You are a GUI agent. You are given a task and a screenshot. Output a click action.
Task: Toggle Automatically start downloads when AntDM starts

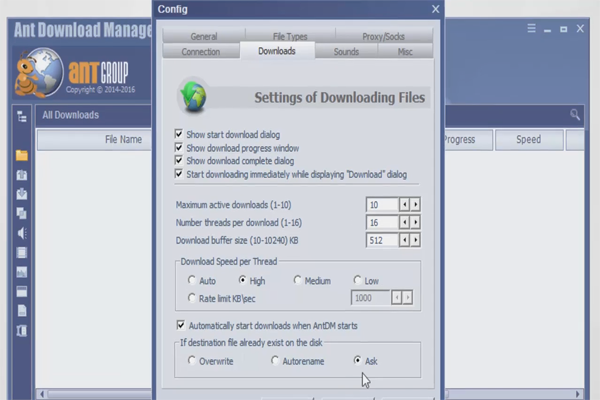(181, 325)
